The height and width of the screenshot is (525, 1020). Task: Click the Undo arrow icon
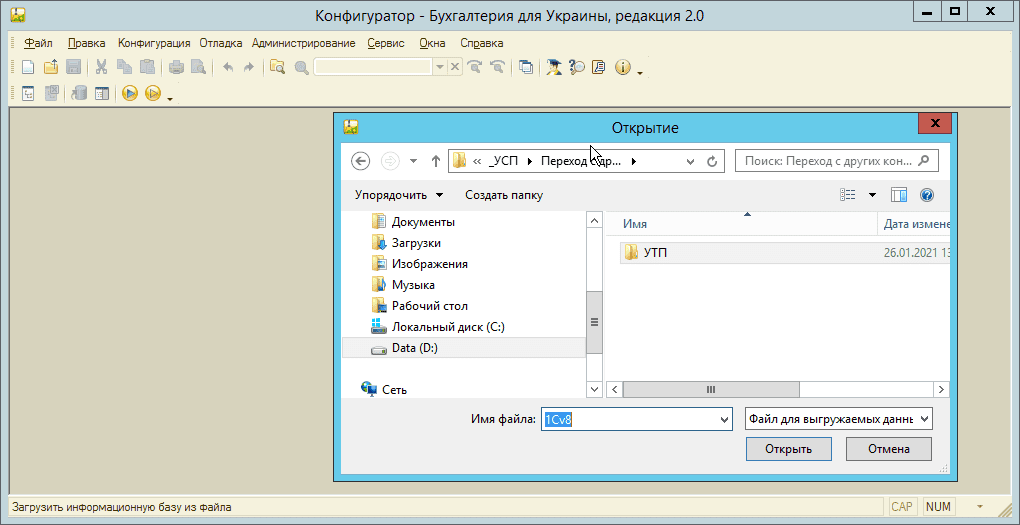(228, 67)
